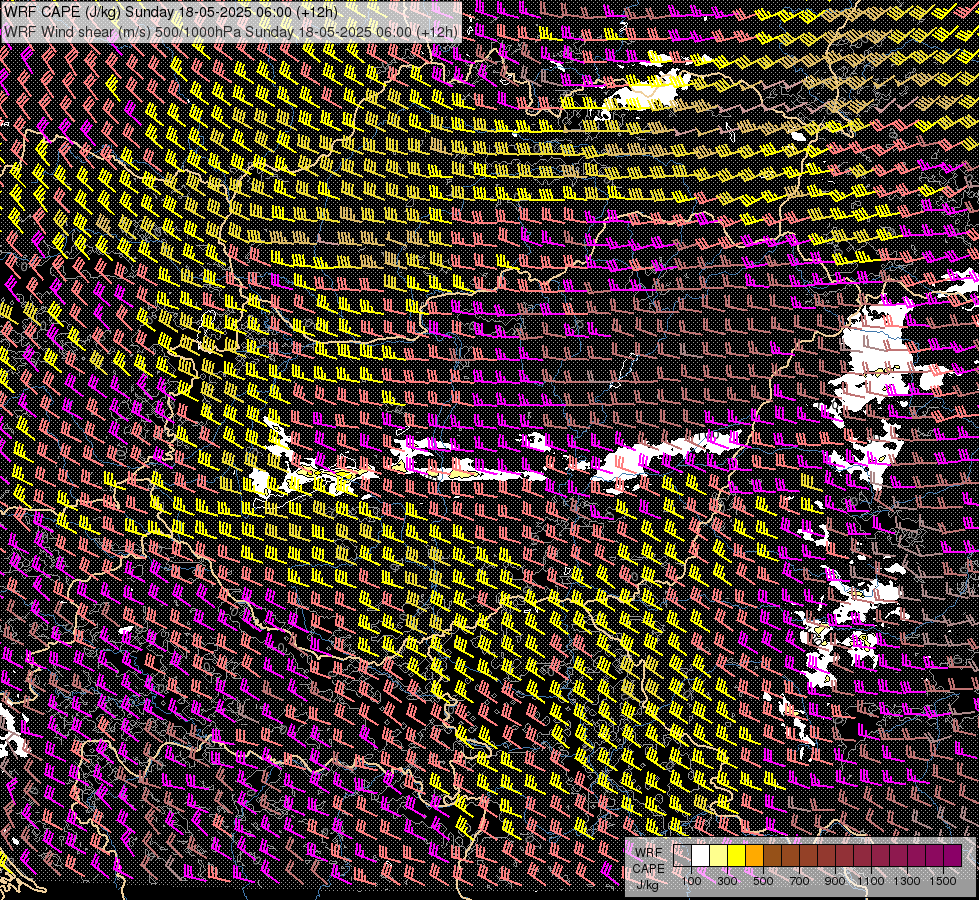This screenshot has height=900, width=979.
Task: Click the transparent first legend swatch below 100
Action: pyautogui.click(x=682, y=856)
